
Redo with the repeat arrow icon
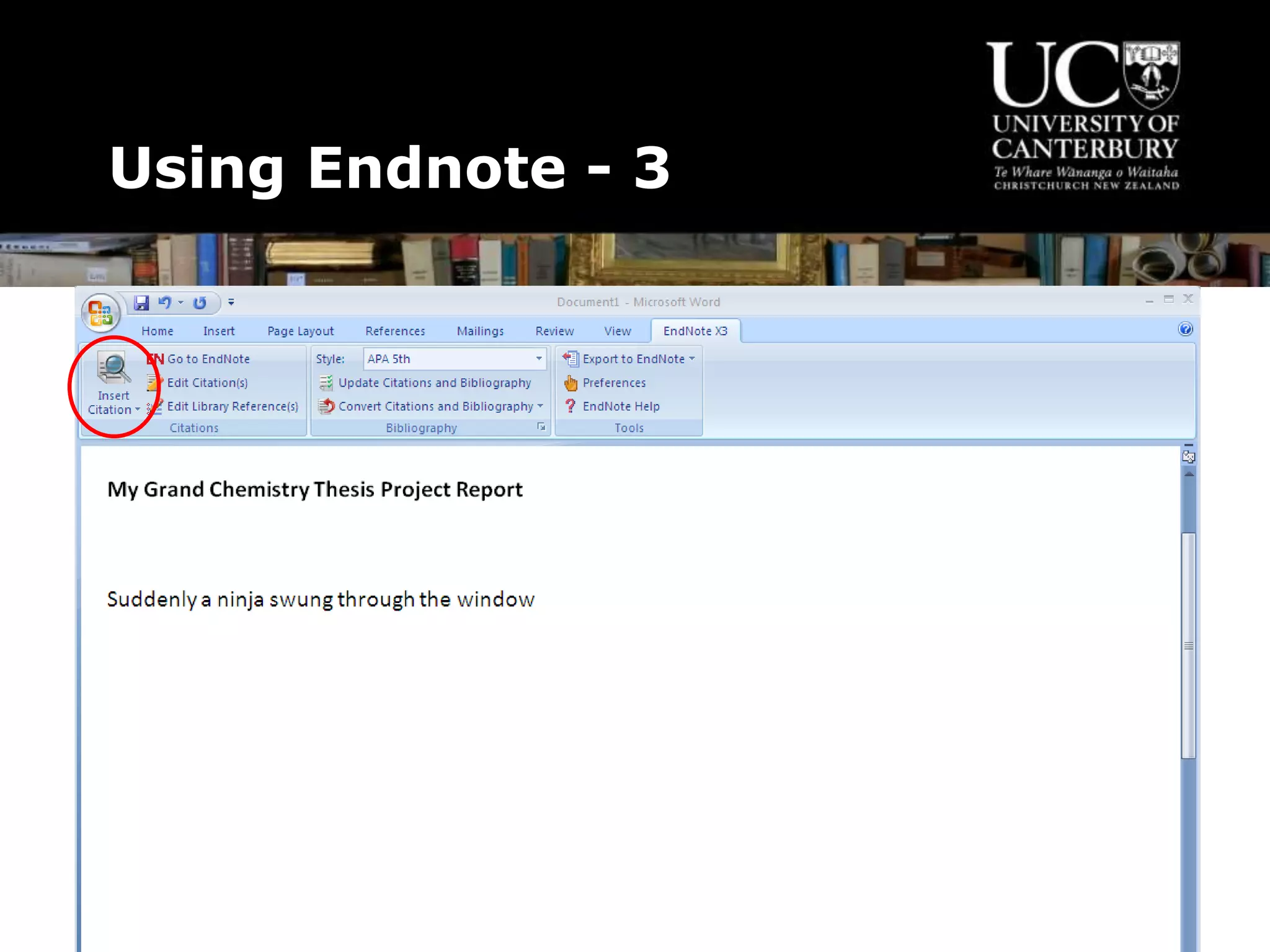tap(200, 302)
